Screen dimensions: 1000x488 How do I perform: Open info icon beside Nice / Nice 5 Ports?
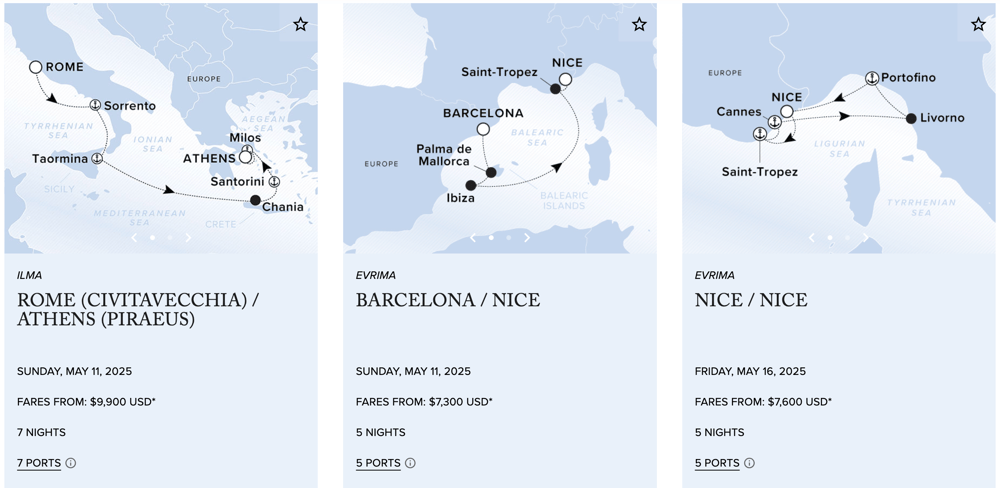tap(749, 463)
